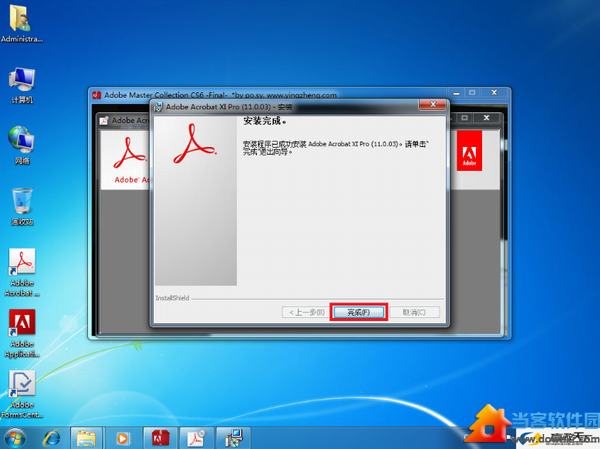Viewport: 600px width, 449px height.
Task: Click the 上一步(B) back button
Action: pyautogui.click(x=307, y=312)
